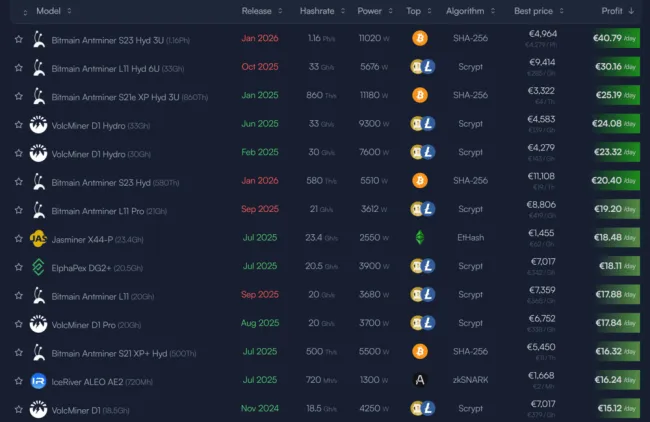Star the Jasminer X44-P miner row
650x422 pixels.
click(x=18, y=239)
